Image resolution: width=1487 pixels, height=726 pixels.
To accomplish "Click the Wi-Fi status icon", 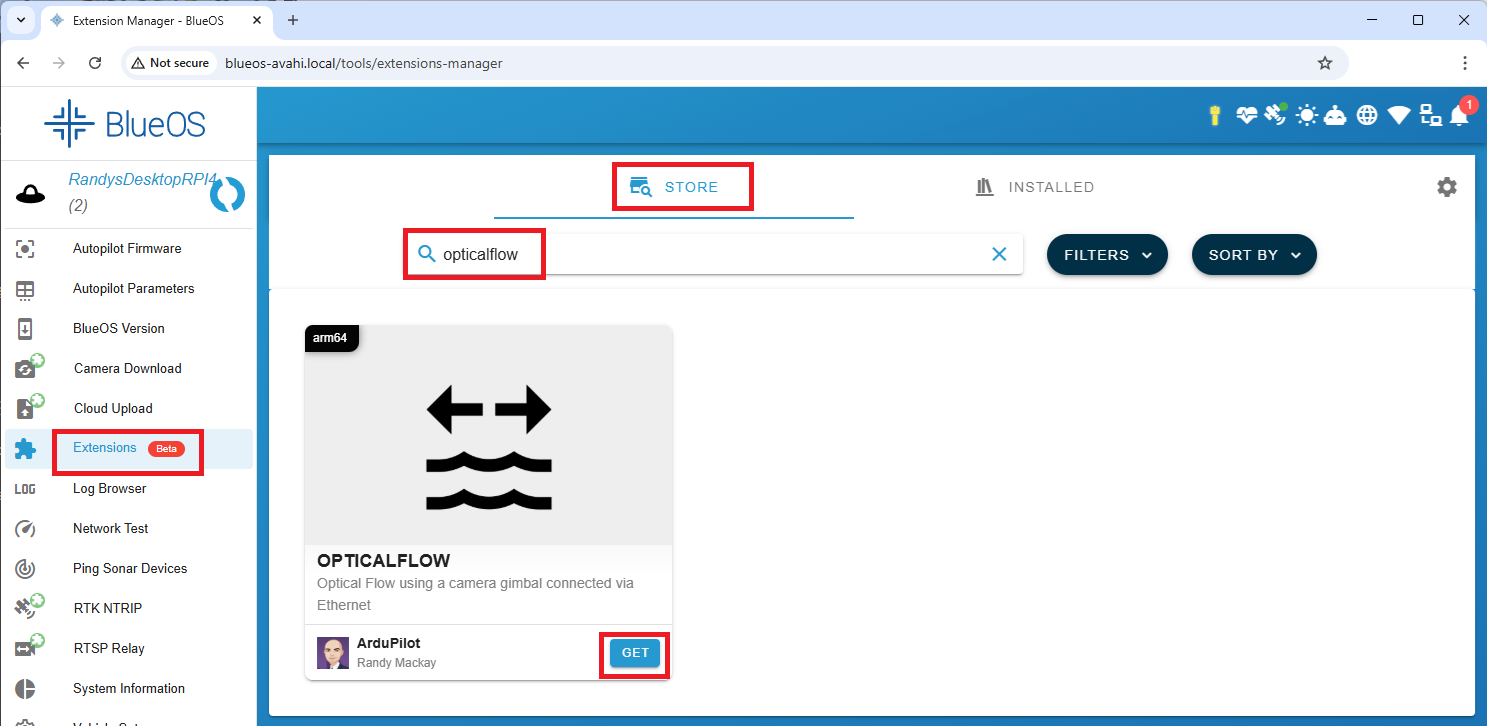I will pyautogui.click(x=1398, y=115).
